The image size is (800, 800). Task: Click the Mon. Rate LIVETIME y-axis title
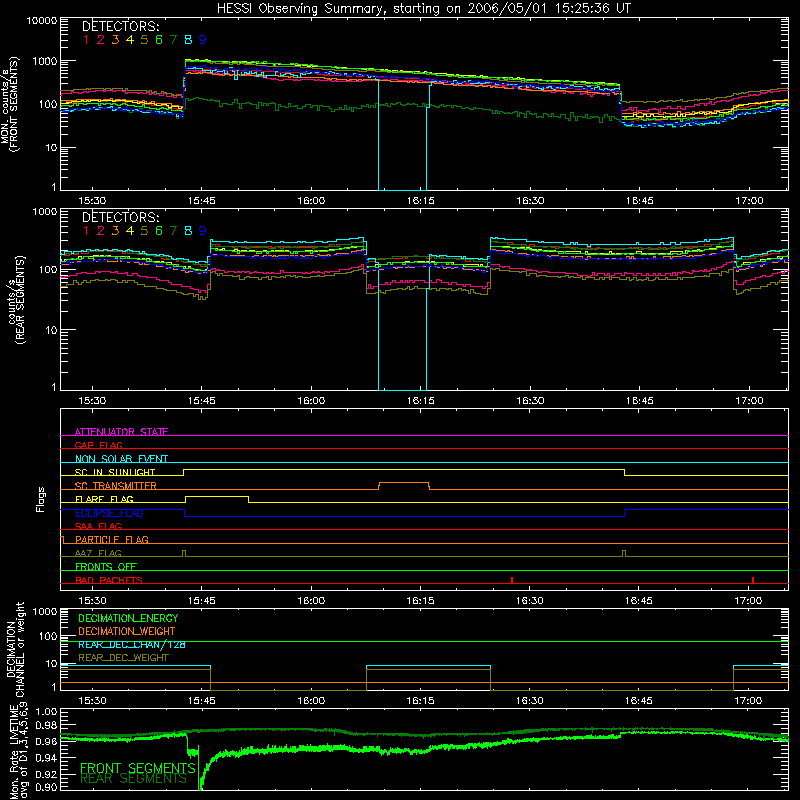click(19, 753)
